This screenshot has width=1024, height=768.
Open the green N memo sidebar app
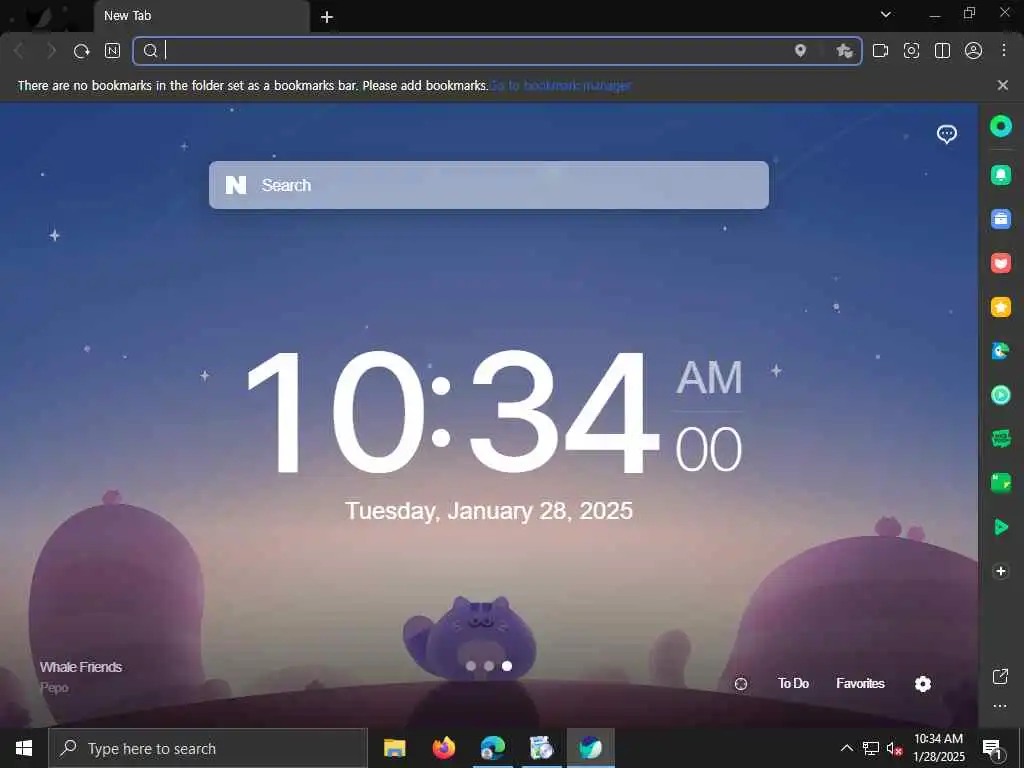(x=1000, y=483)
